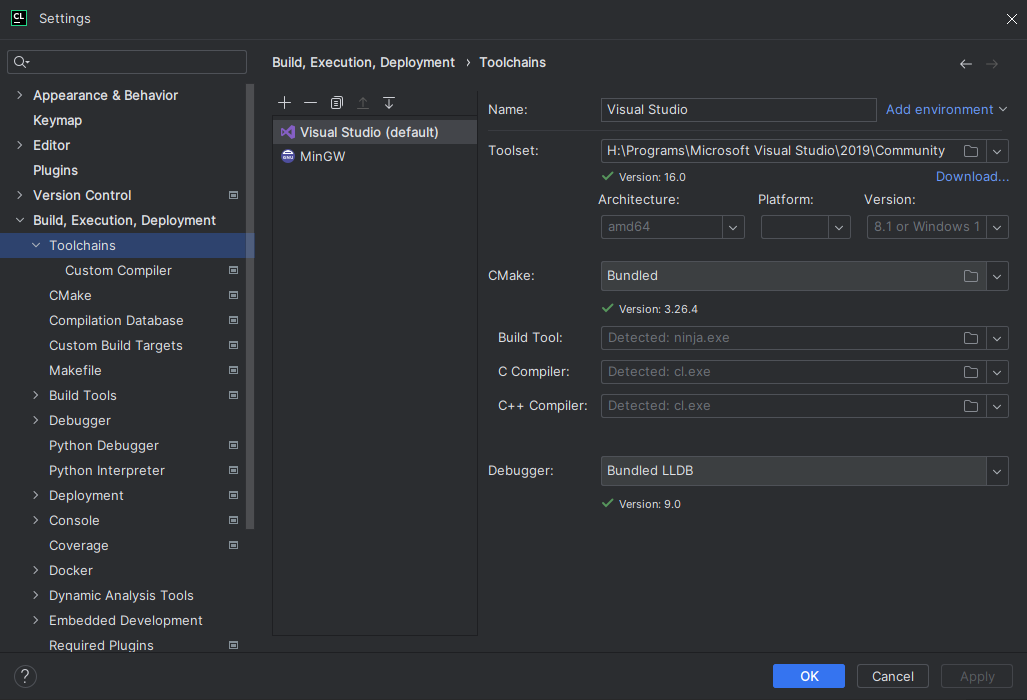Navigate forward with the right arrow

(991, 63)
